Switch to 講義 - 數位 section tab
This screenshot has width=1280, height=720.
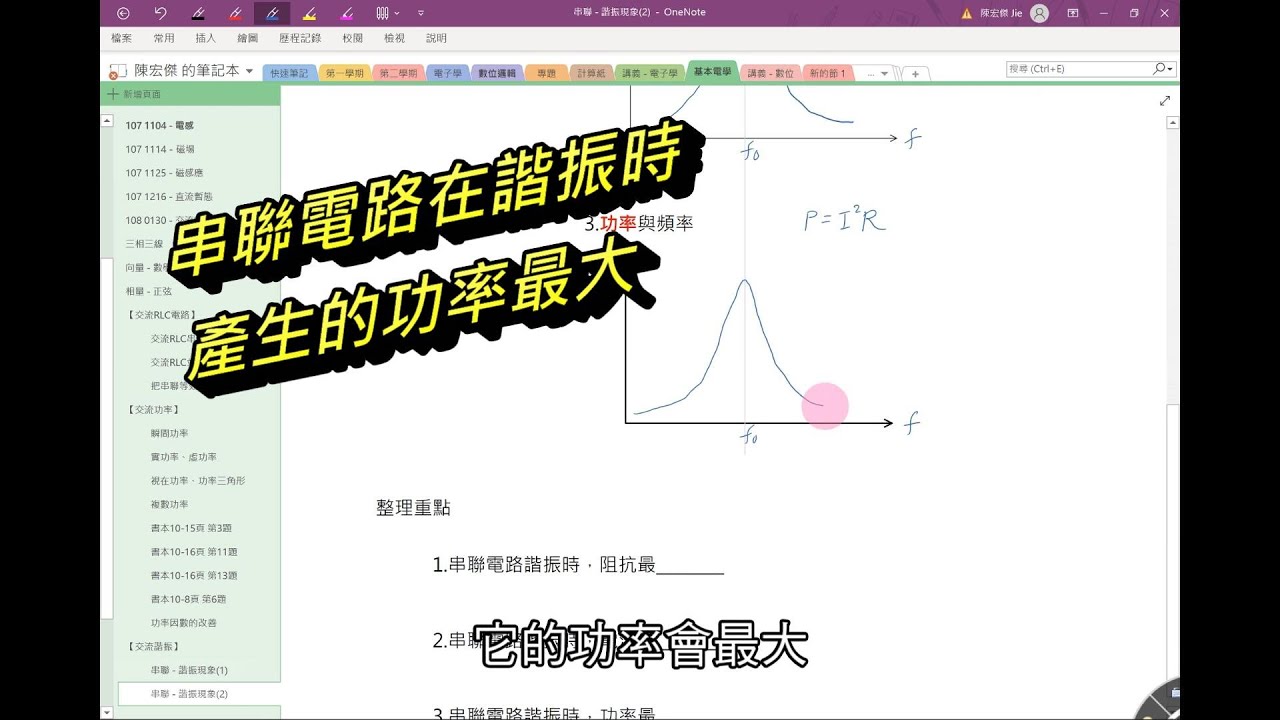[x=771, y=73]
